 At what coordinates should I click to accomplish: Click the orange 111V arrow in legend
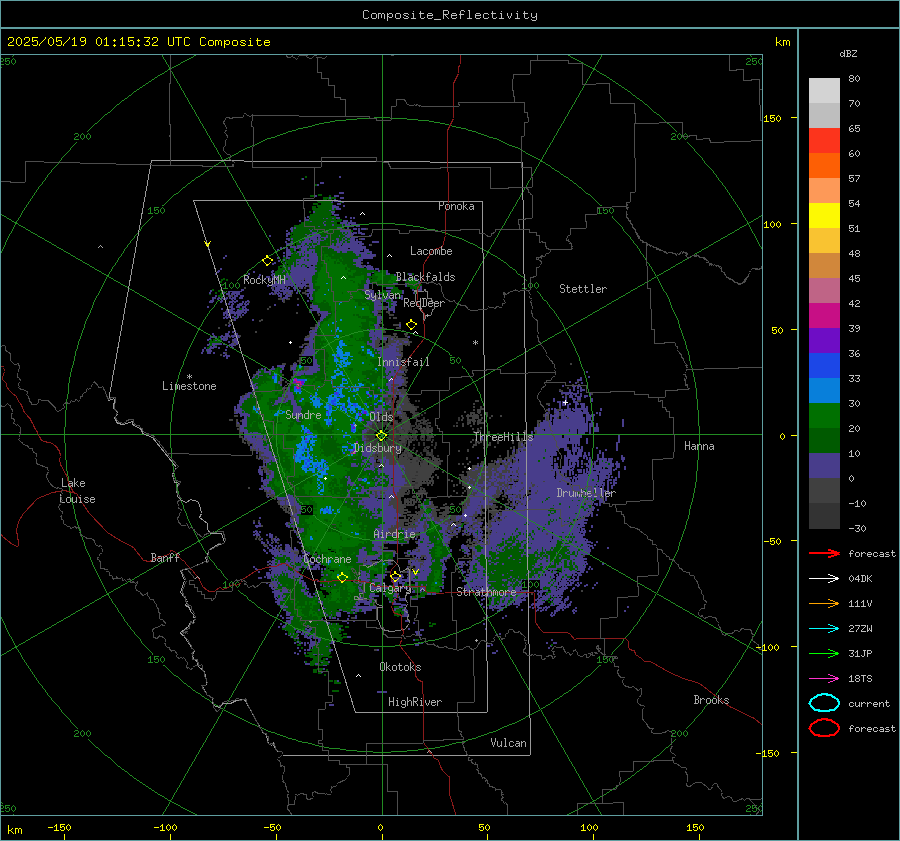(824, 603)
